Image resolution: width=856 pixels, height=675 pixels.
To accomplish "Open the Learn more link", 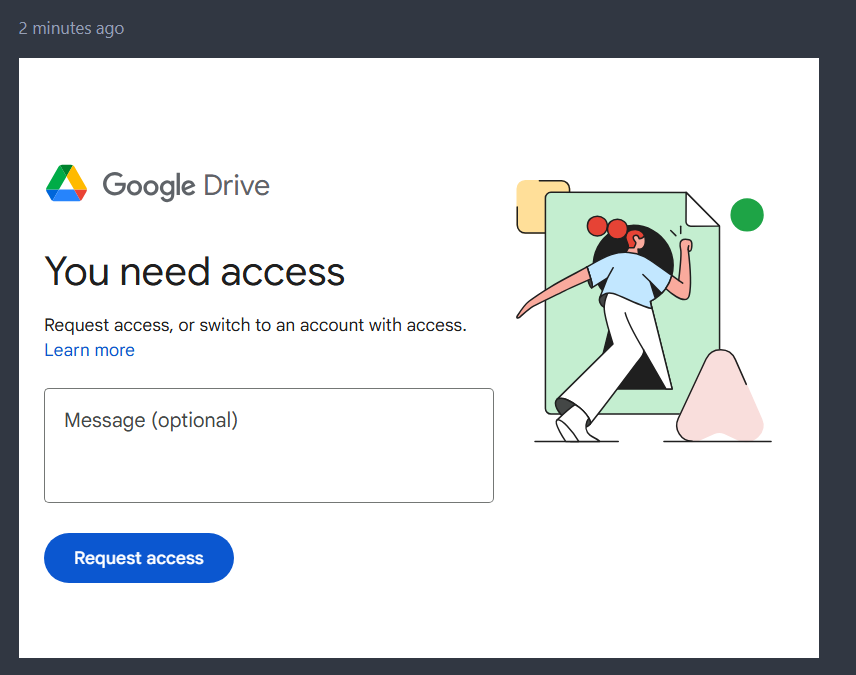I will coord(90,350).
